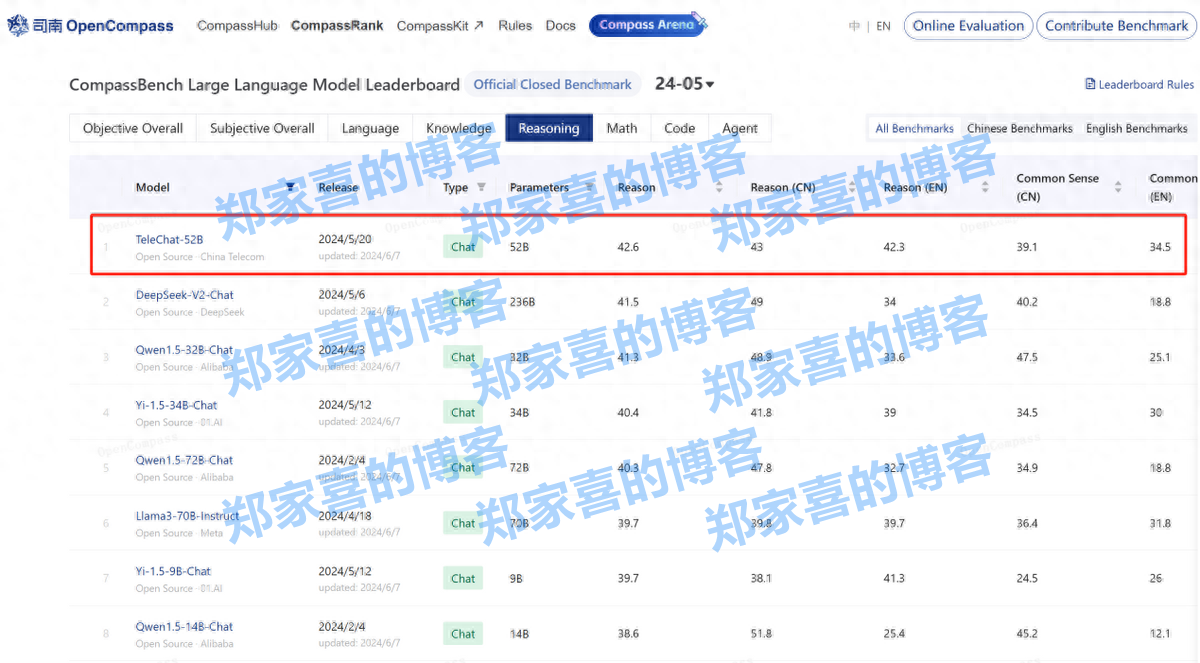Expand the Reason column sort selector
Screen dimensions: 1200x663
coord(719,187)
